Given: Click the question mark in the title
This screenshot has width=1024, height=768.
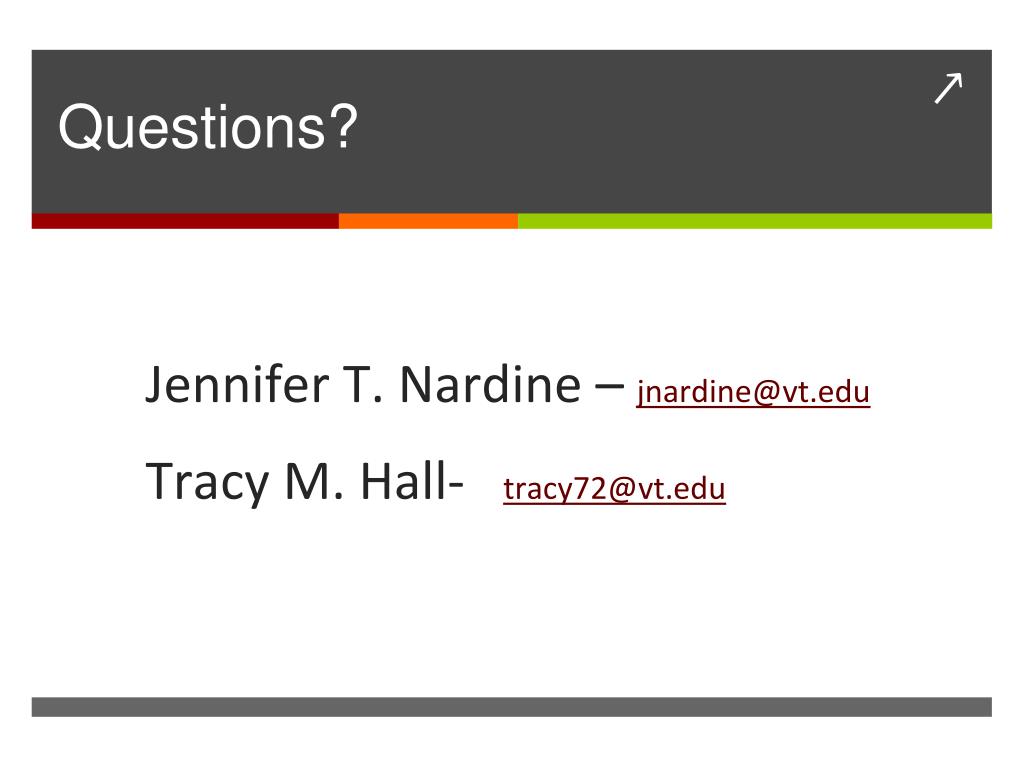Looking at the screenshot, I should coord(344,125).
